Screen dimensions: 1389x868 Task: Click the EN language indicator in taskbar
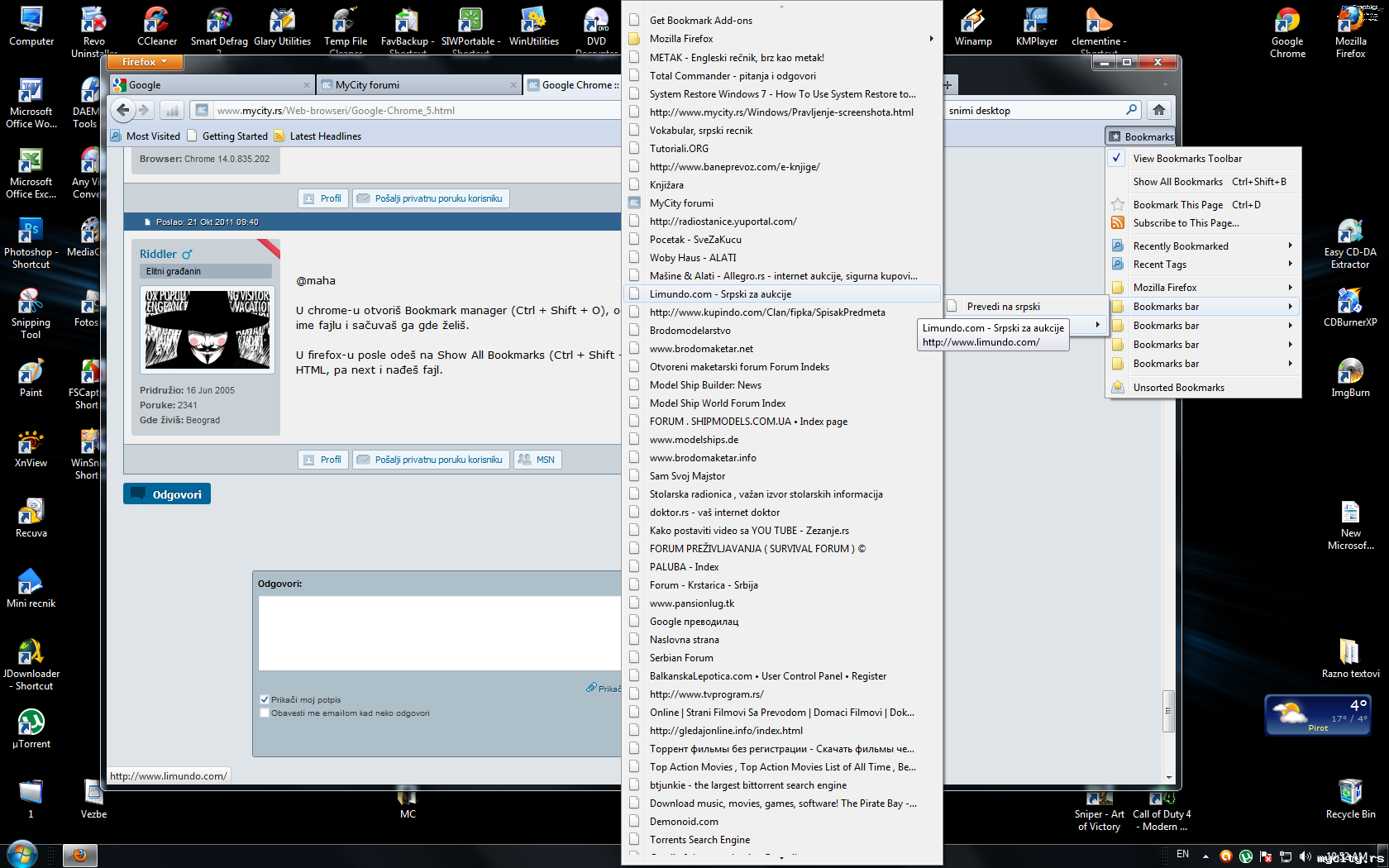[x=1182, y=854]
